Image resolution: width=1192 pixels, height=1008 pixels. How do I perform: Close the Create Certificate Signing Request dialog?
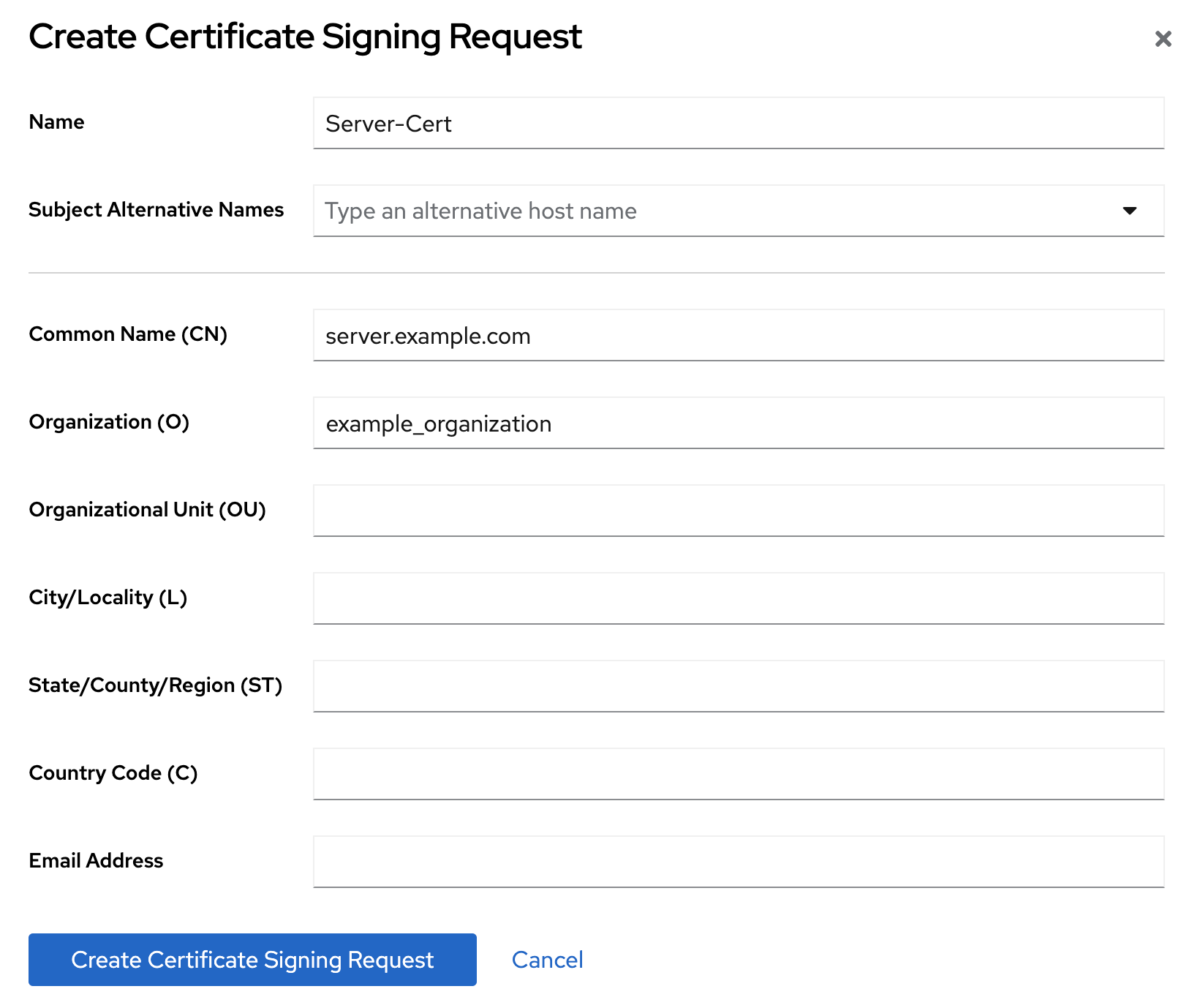coord(1163,39)
